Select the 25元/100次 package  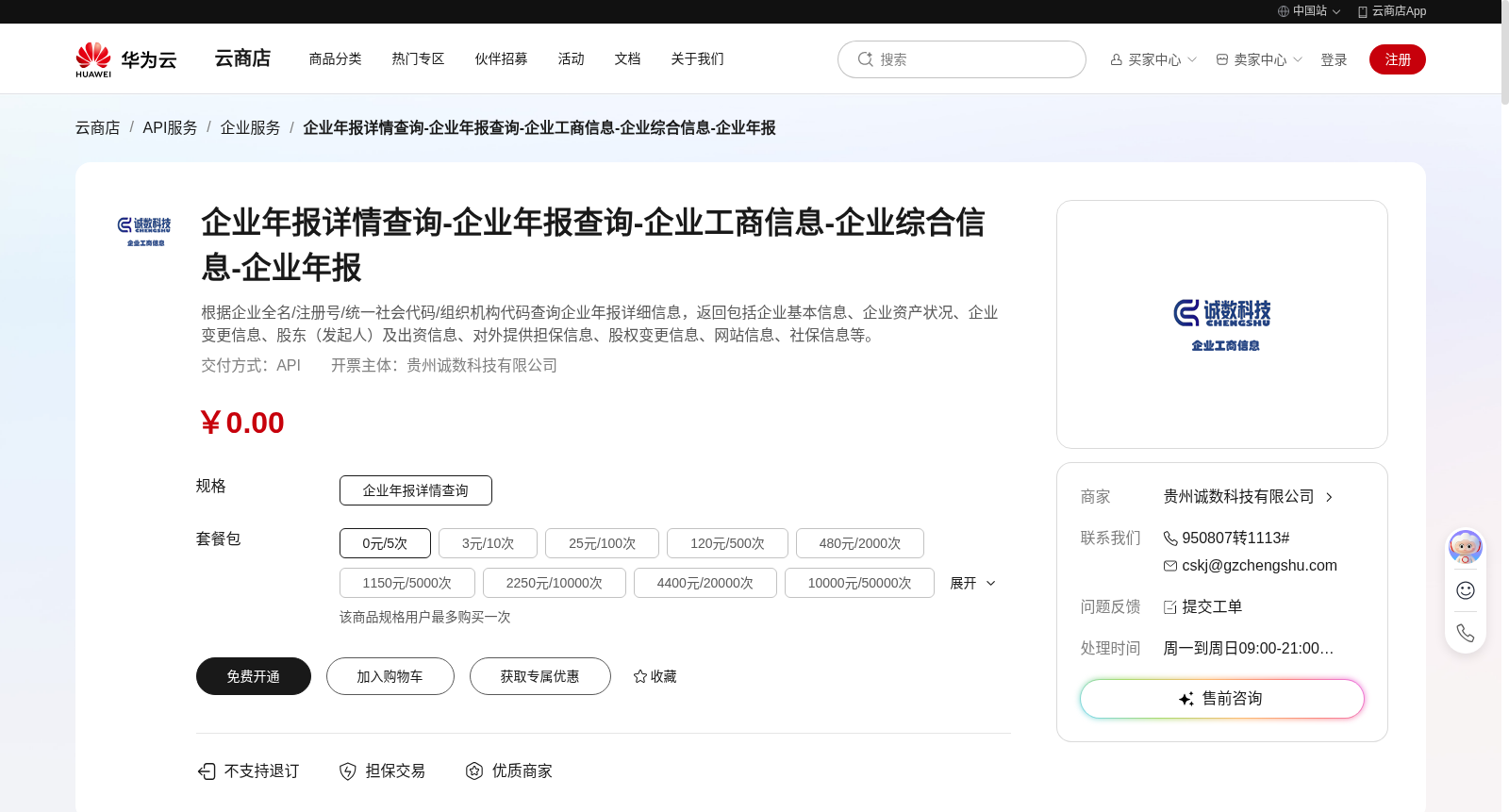(602, 543)
